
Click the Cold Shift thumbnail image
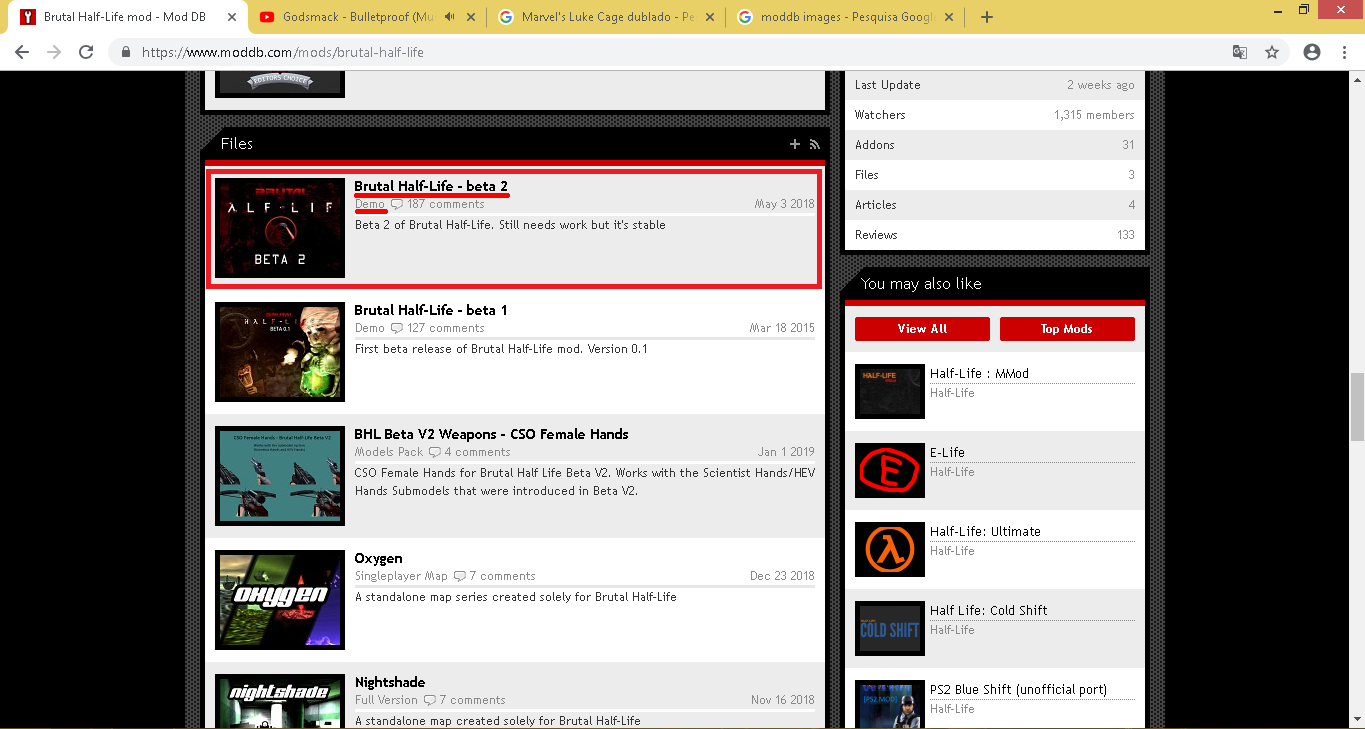890,629
